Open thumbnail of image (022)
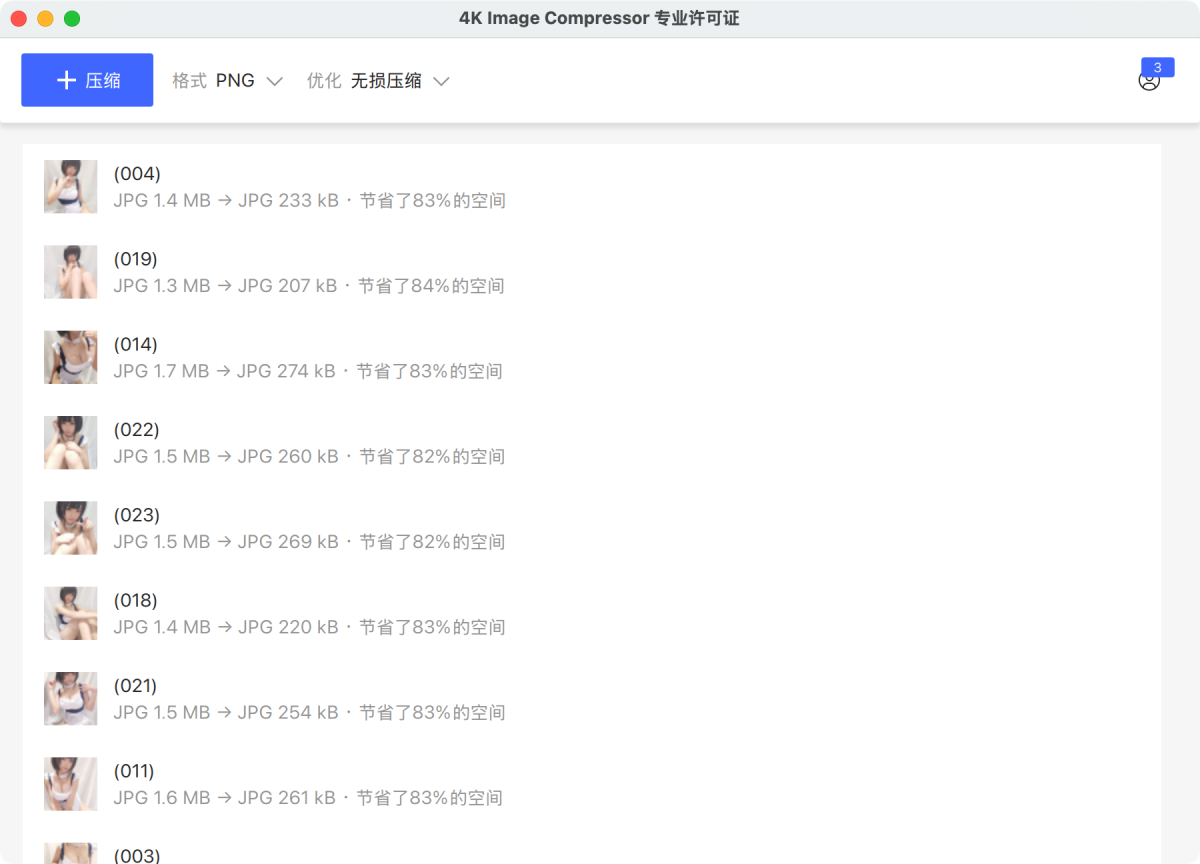The height and width of the screenshot is (864, 1200). [x=70, y=443]
